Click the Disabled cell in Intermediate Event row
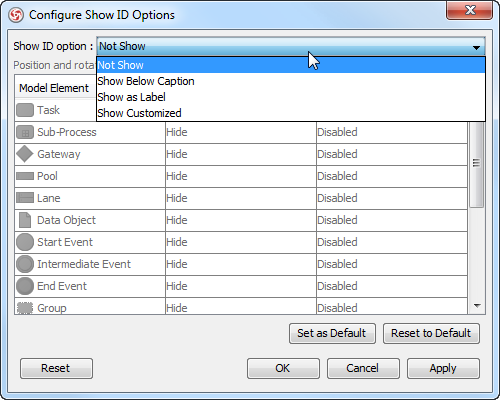500x400 pixels. pyautogui.click(x=392, y=264)
